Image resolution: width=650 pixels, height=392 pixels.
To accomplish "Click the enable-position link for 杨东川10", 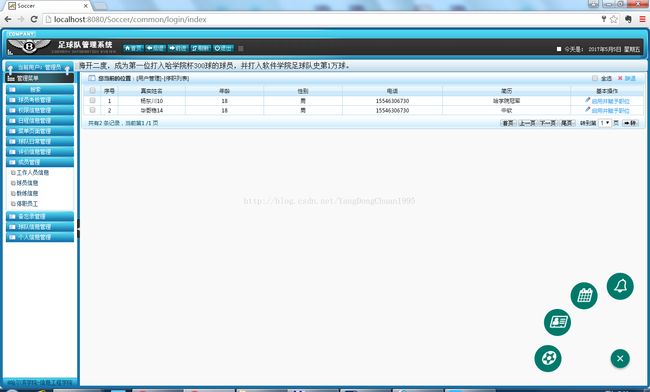I will click(x=610, y=101).
